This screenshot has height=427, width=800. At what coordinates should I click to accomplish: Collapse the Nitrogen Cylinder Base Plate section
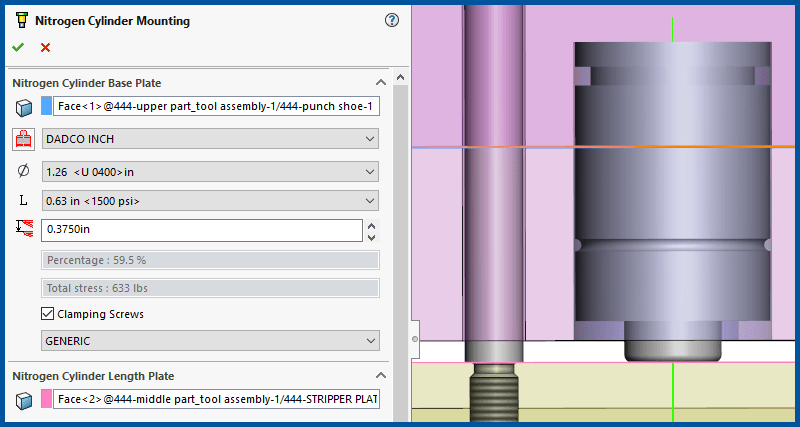[x=380, y=83]
